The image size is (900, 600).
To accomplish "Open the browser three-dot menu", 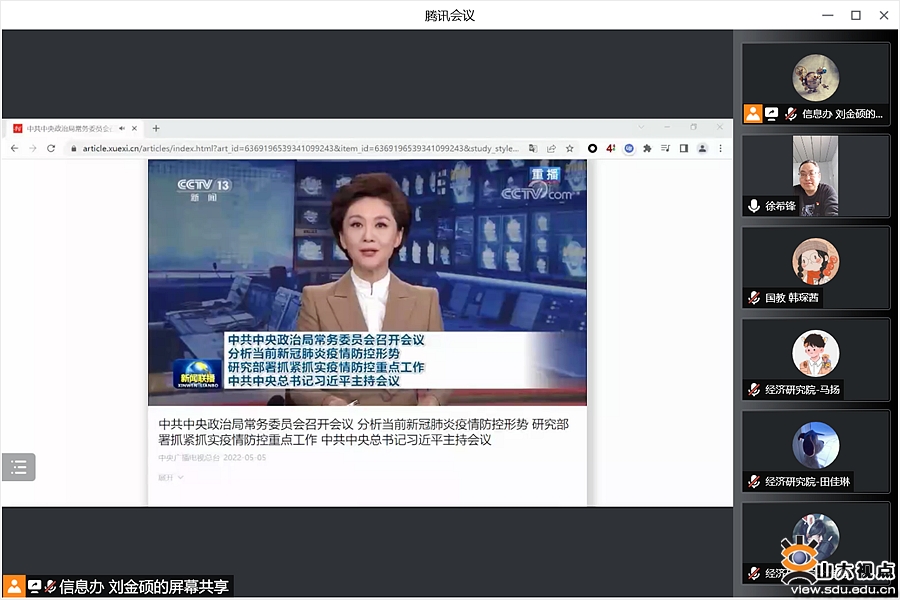I will click(x=720, y=148).
